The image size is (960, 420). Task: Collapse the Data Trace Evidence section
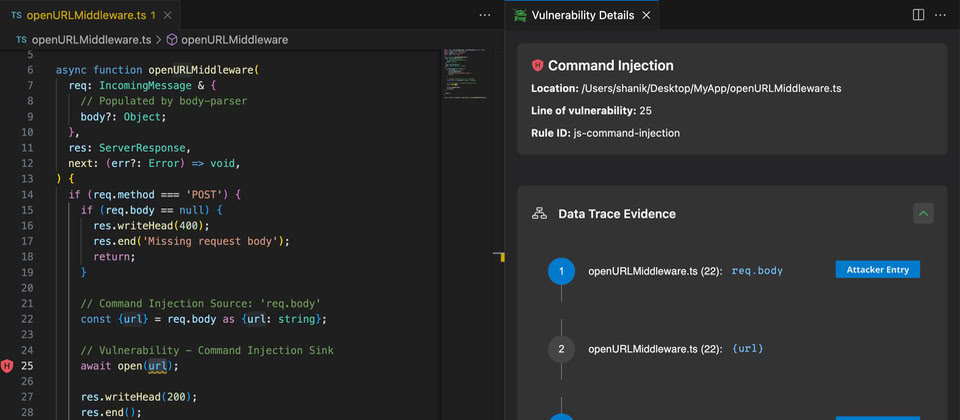click(923, 213)
